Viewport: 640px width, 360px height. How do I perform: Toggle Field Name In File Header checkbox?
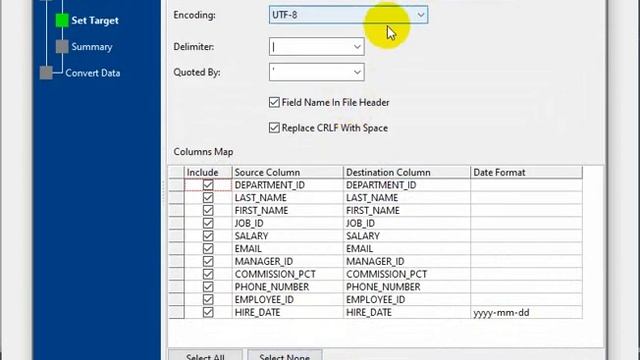point(274,102)
